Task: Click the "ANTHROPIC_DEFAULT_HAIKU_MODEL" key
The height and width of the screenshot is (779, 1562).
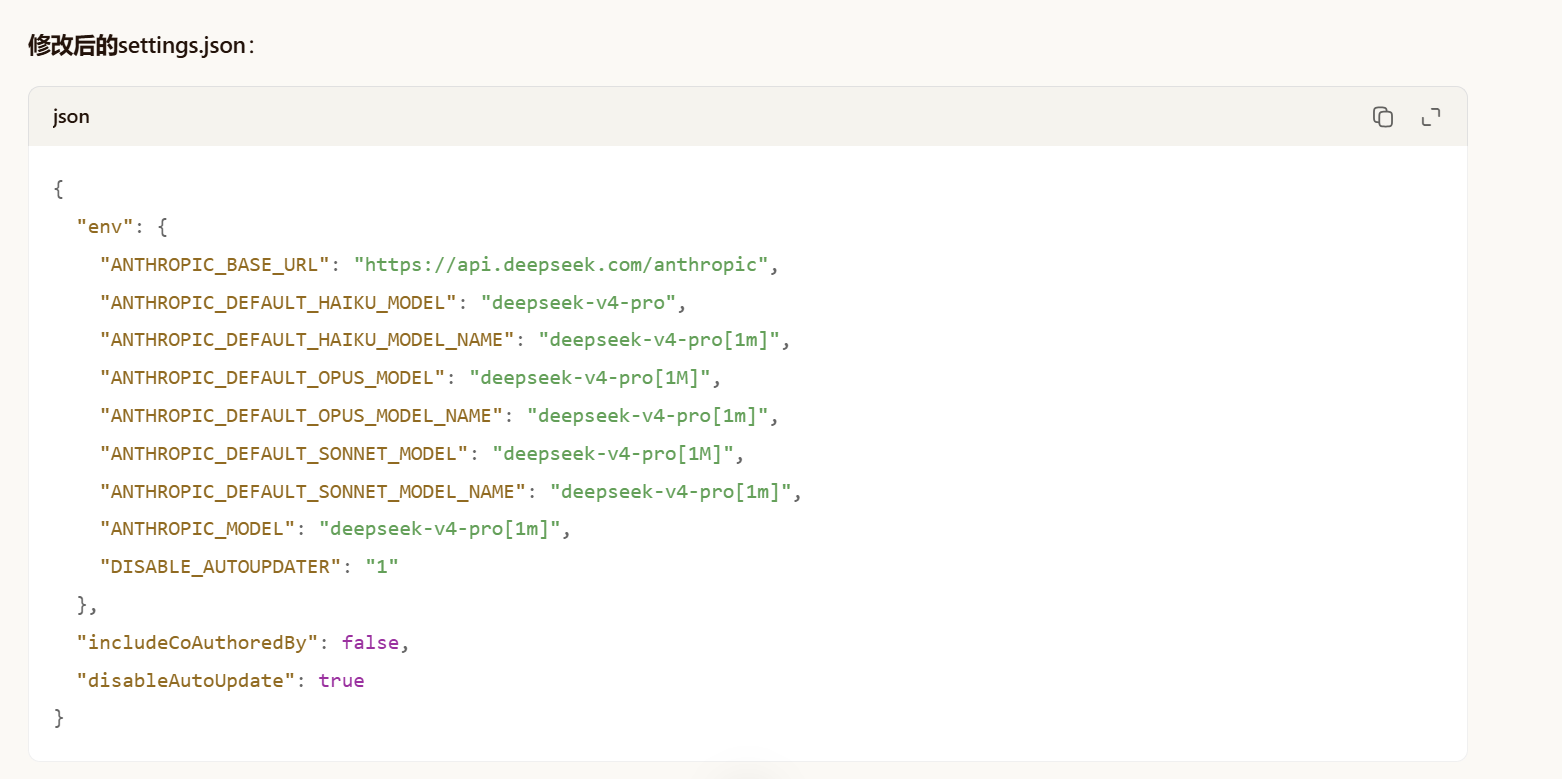Action: pos(278,302)
